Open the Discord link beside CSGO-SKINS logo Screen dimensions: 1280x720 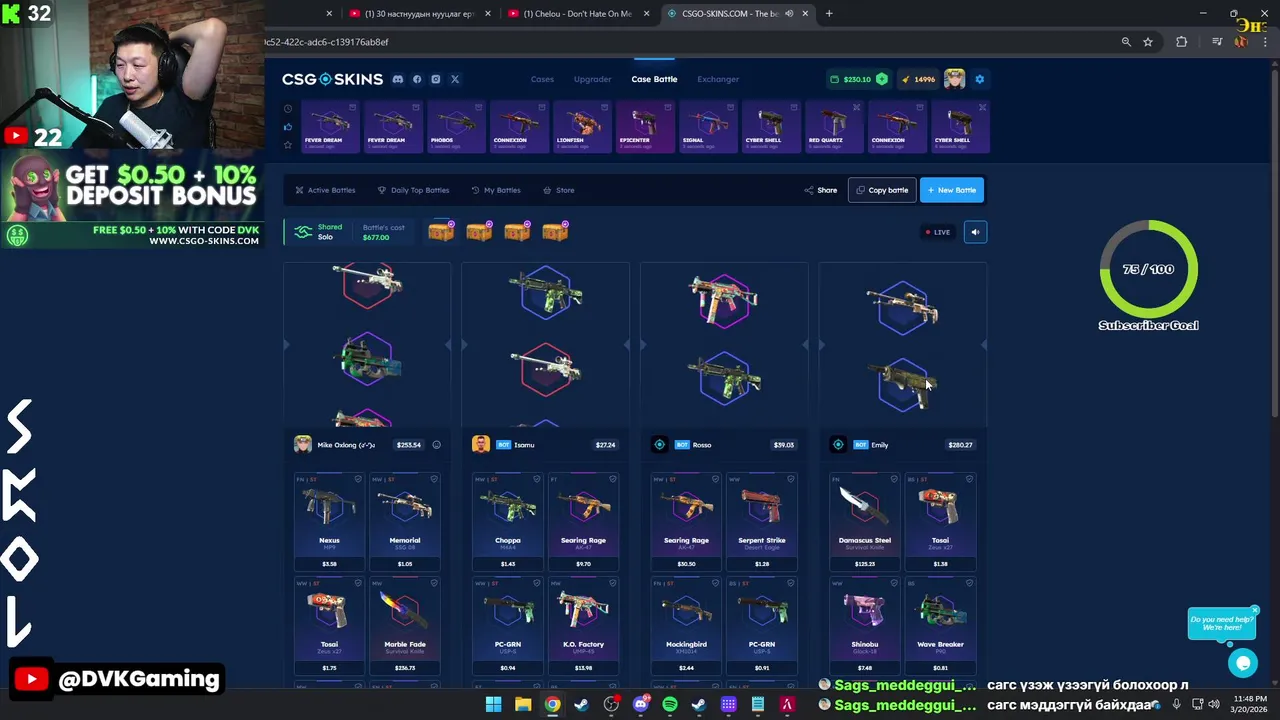click(398, 79)
